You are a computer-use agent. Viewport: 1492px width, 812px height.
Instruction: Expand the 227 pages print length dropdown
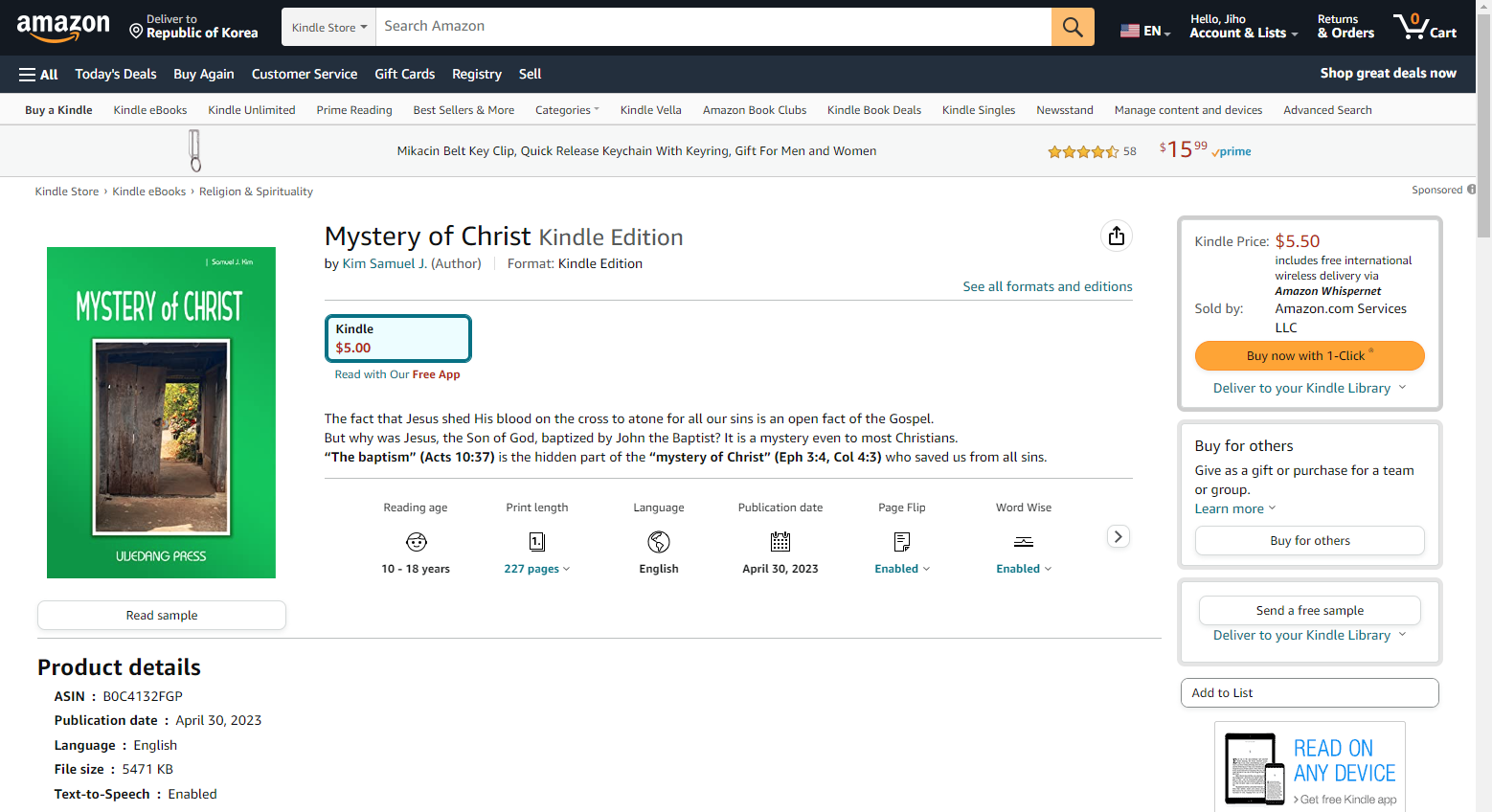pos(537,569)
